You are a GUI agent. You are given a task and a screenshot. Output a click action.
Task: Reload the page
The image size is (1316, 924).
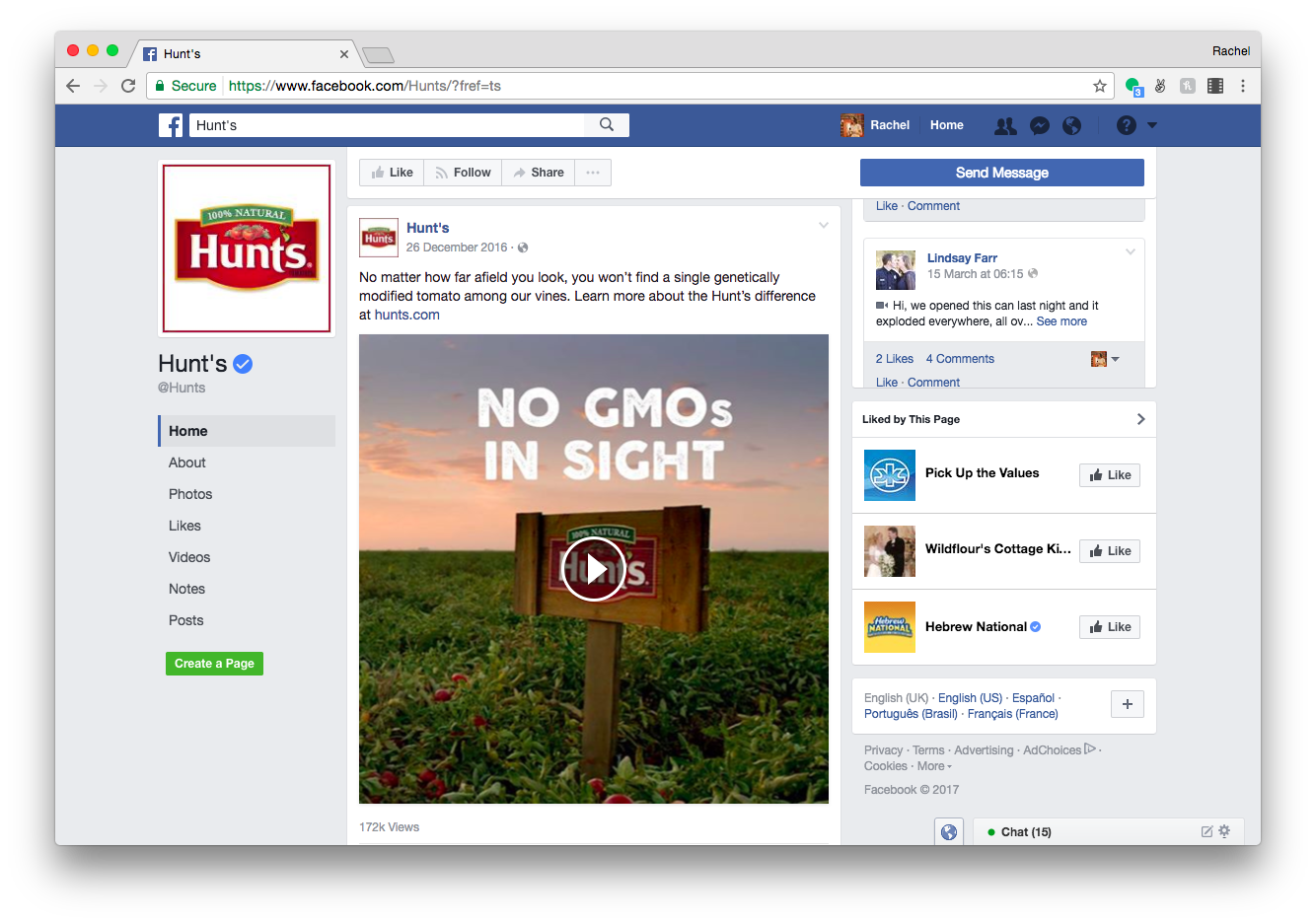point(128,86)
